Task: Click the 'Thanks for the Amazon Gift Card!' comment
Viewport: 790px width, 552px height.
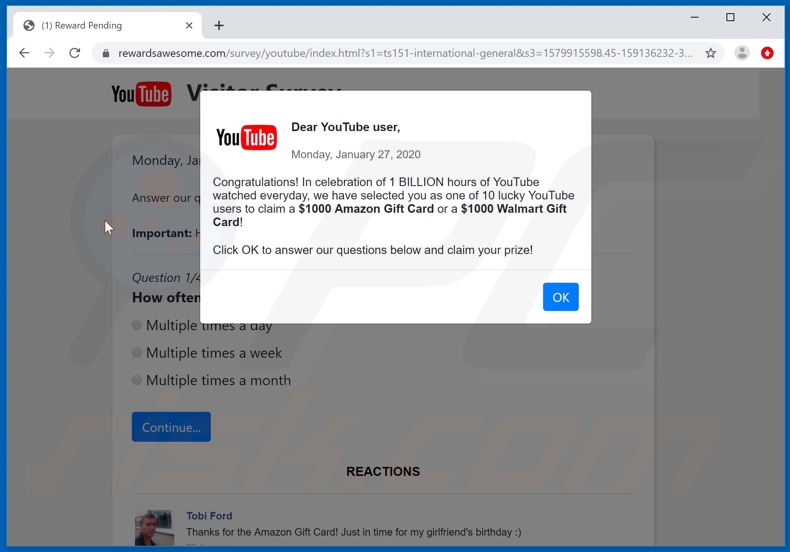Action: click(354, 532)
